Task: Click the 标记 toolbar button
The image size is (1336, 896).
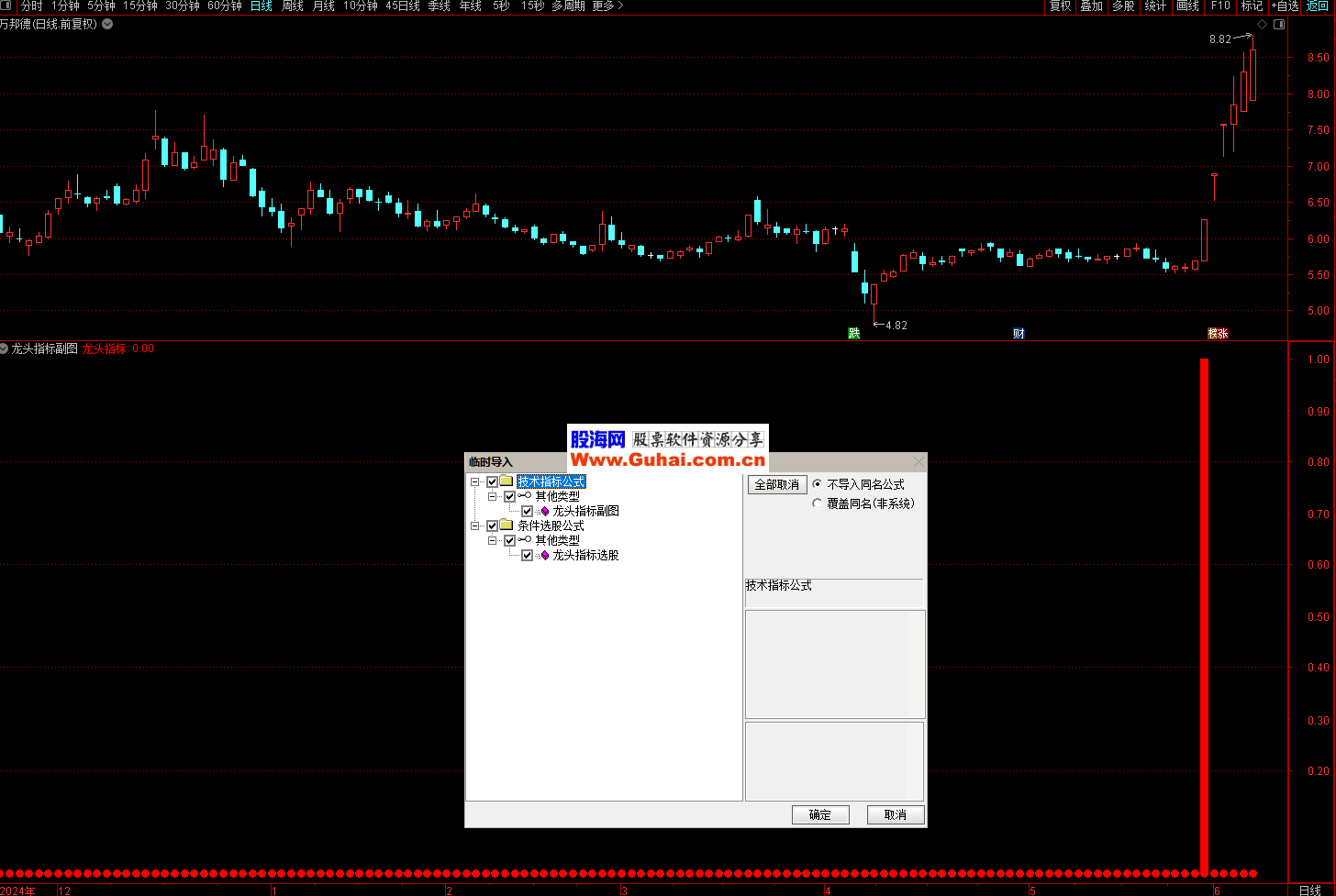Action: [x=1252, y=6]
